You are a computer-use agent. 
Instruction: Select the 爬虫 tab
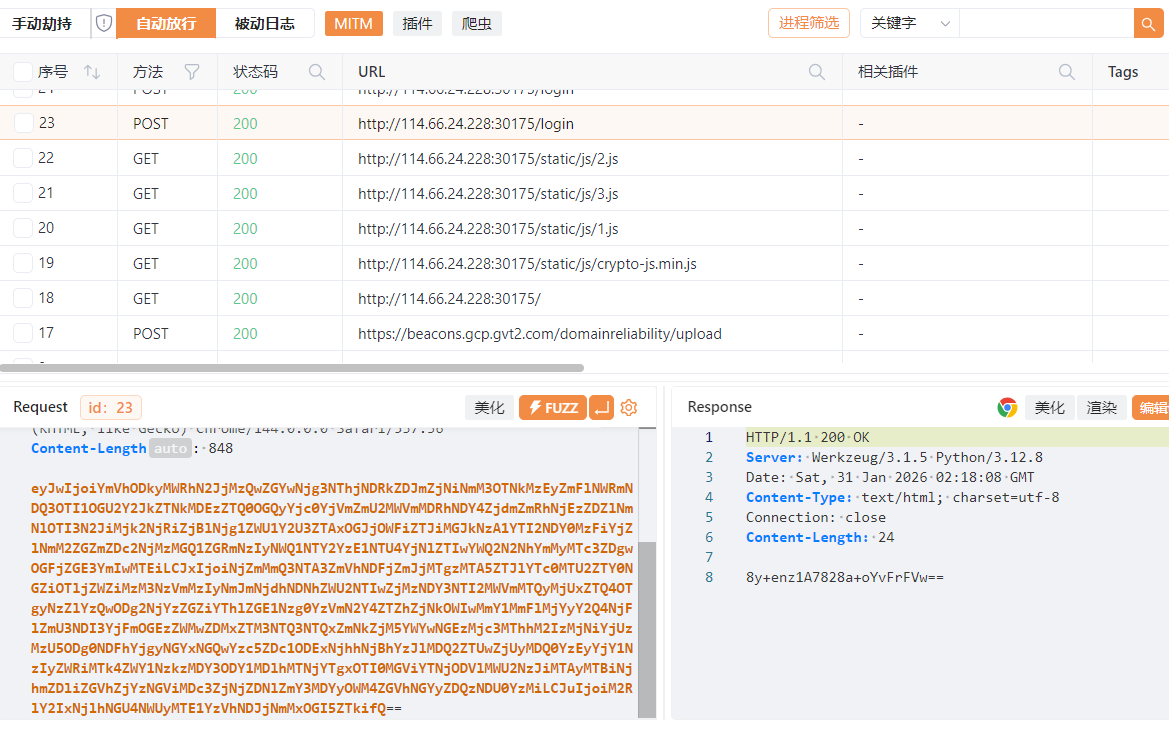pos(476,23)
